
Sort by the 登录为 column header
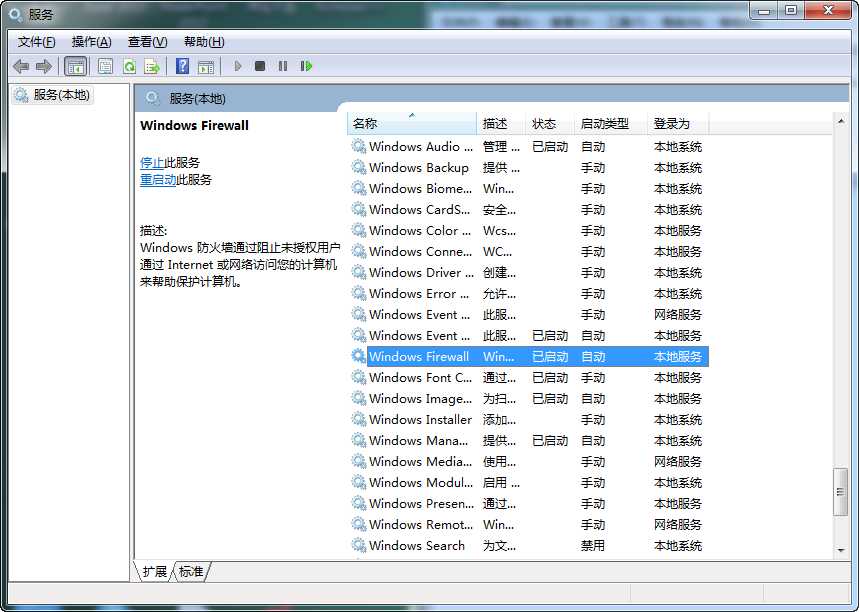click(x=678, y=123)
